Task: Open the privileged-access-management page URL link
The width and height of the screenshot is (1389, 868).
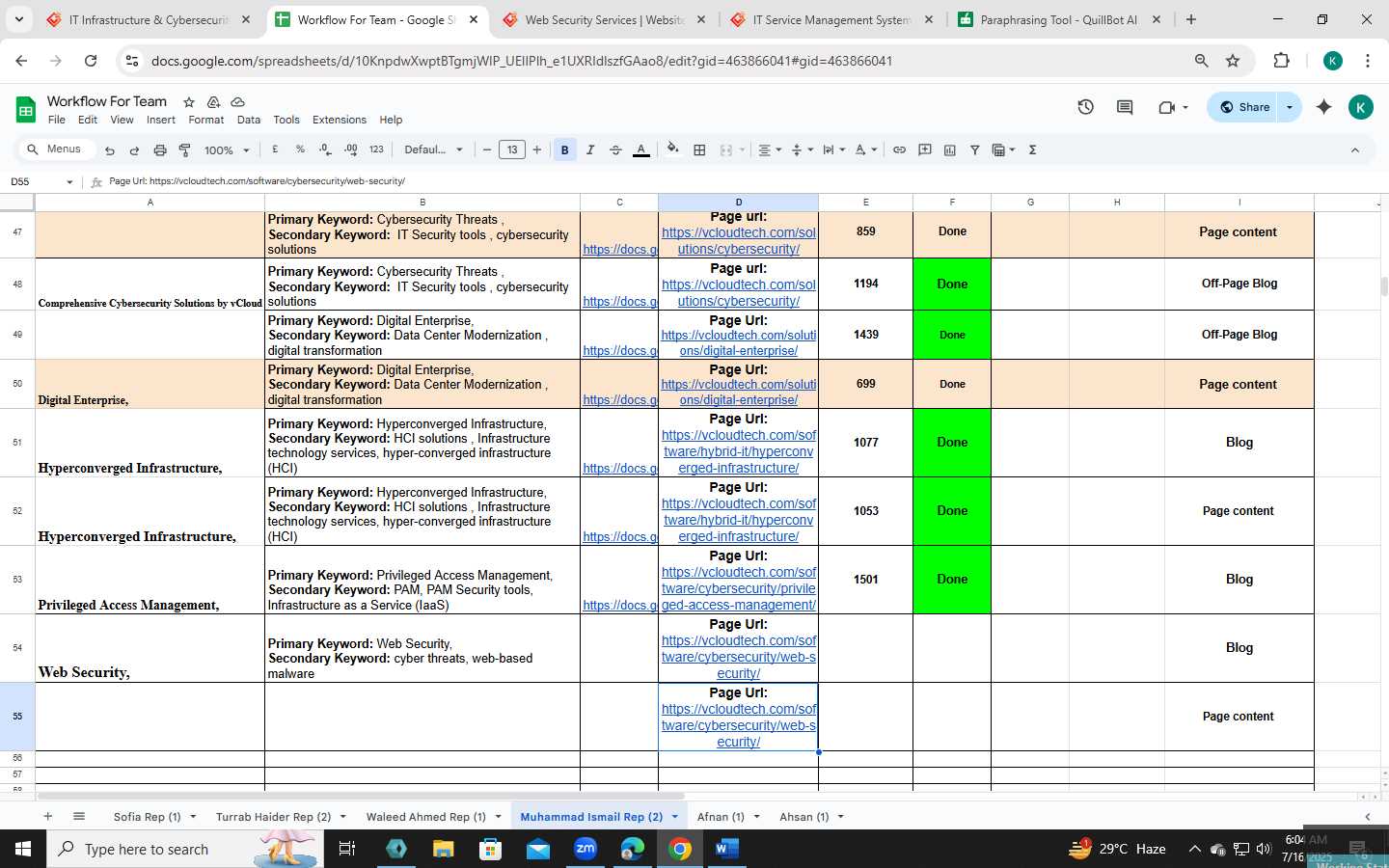Action: pos(739,588)
